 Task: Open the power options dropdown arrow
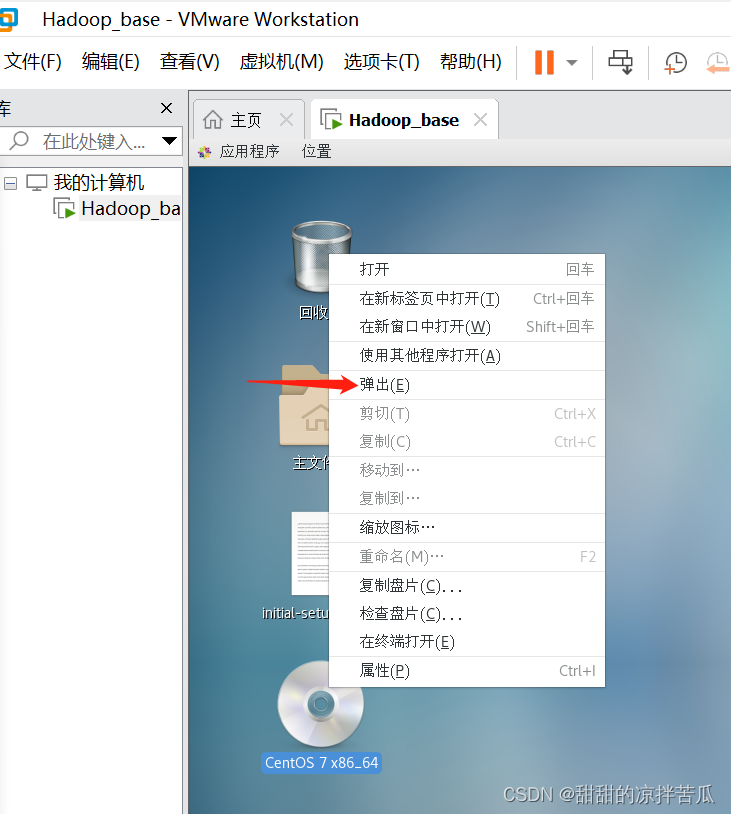pos(572,63)
